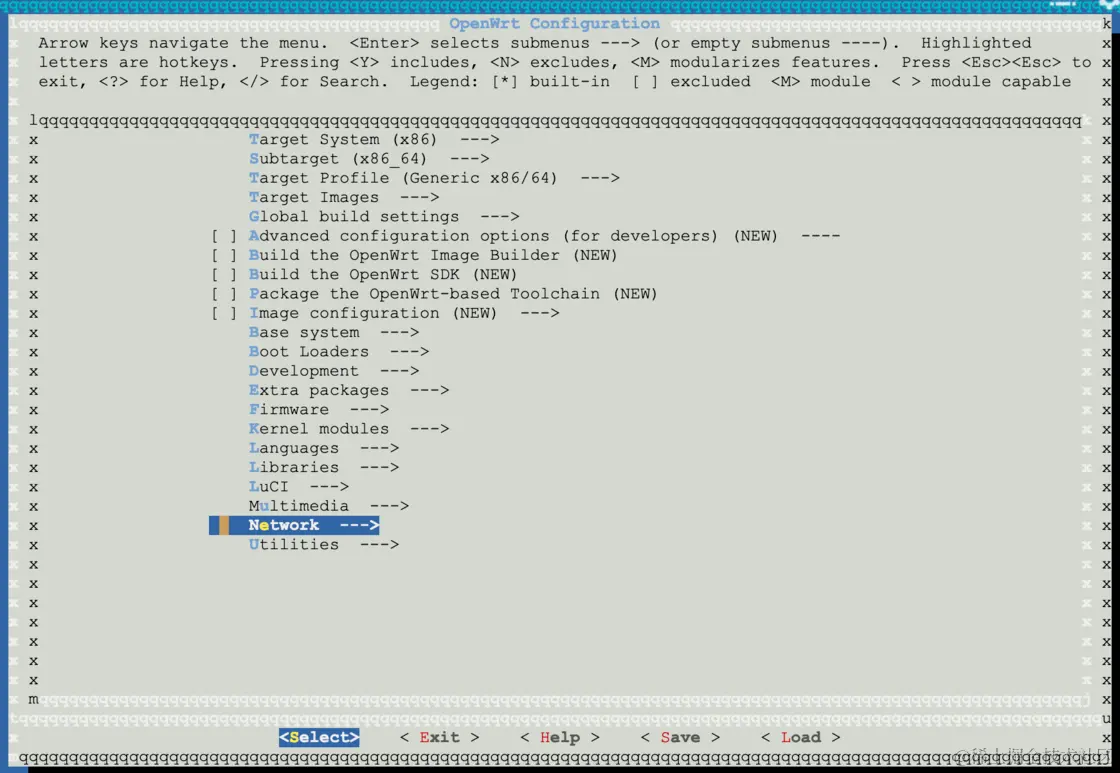
Task: Click the "< > module capable" legend text
Action: coord(981,81)
